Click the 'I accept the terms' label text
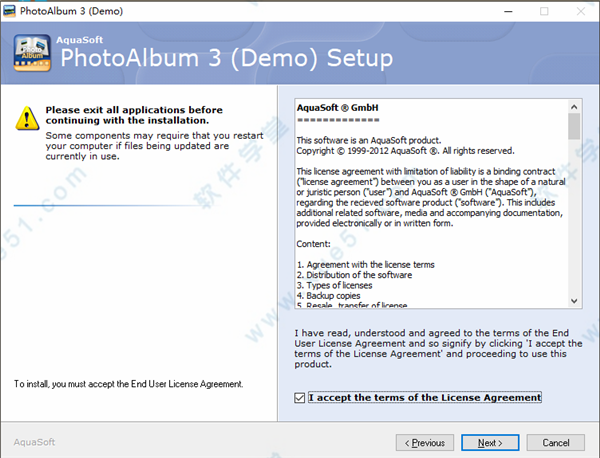Viewport: 600px width, 458px height. tap(425, 398)
